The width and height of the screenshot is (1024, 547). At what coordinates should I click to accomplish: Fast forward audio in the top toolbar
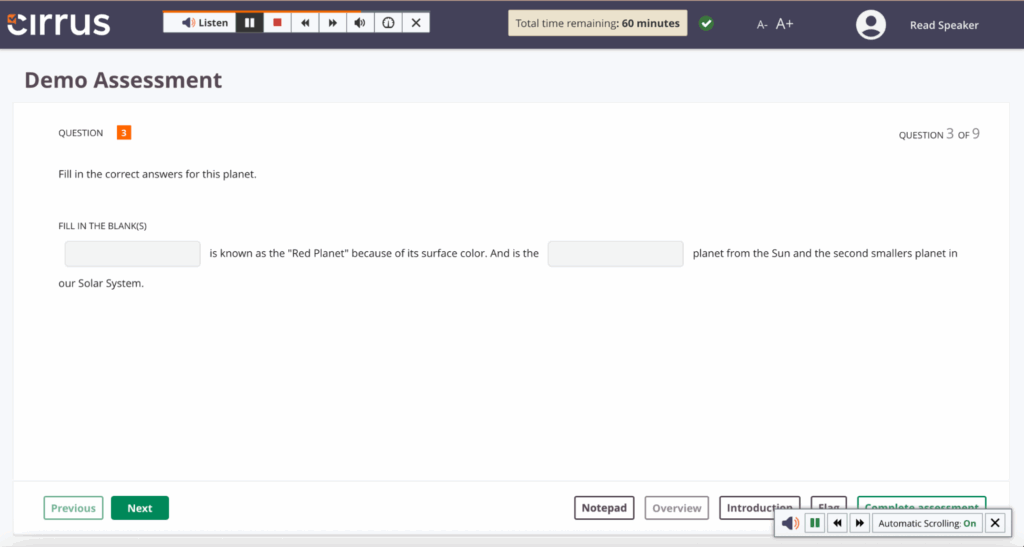(332, 23)
